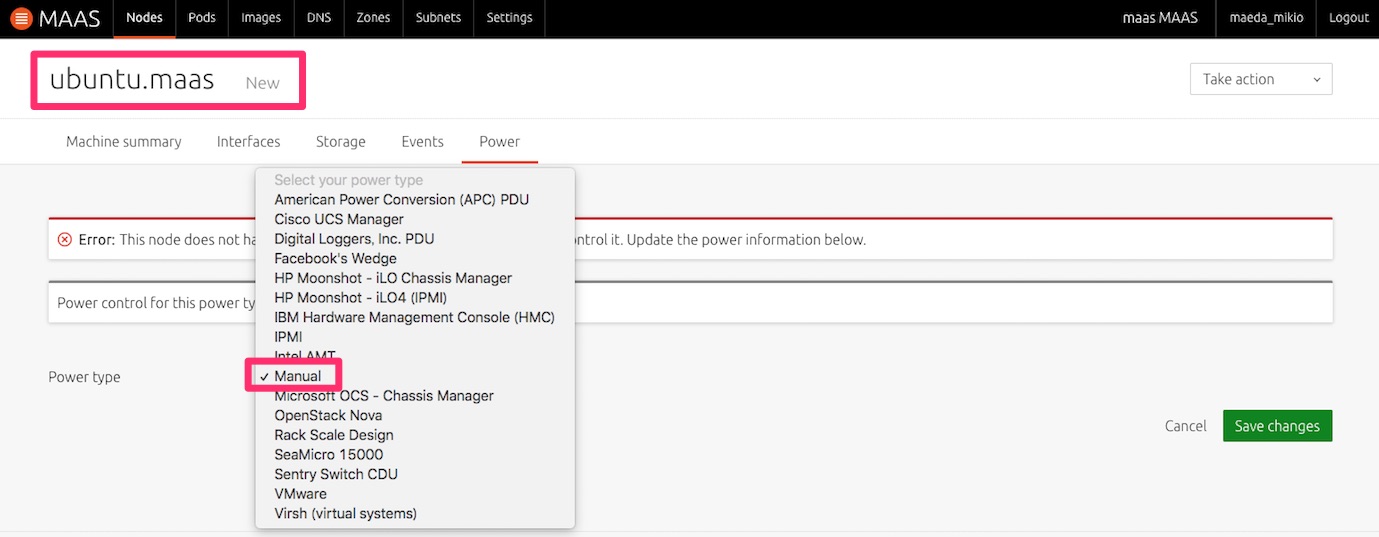1379x537 pixels.
Task: Click the Logout link
Action: click(1348, 18)
